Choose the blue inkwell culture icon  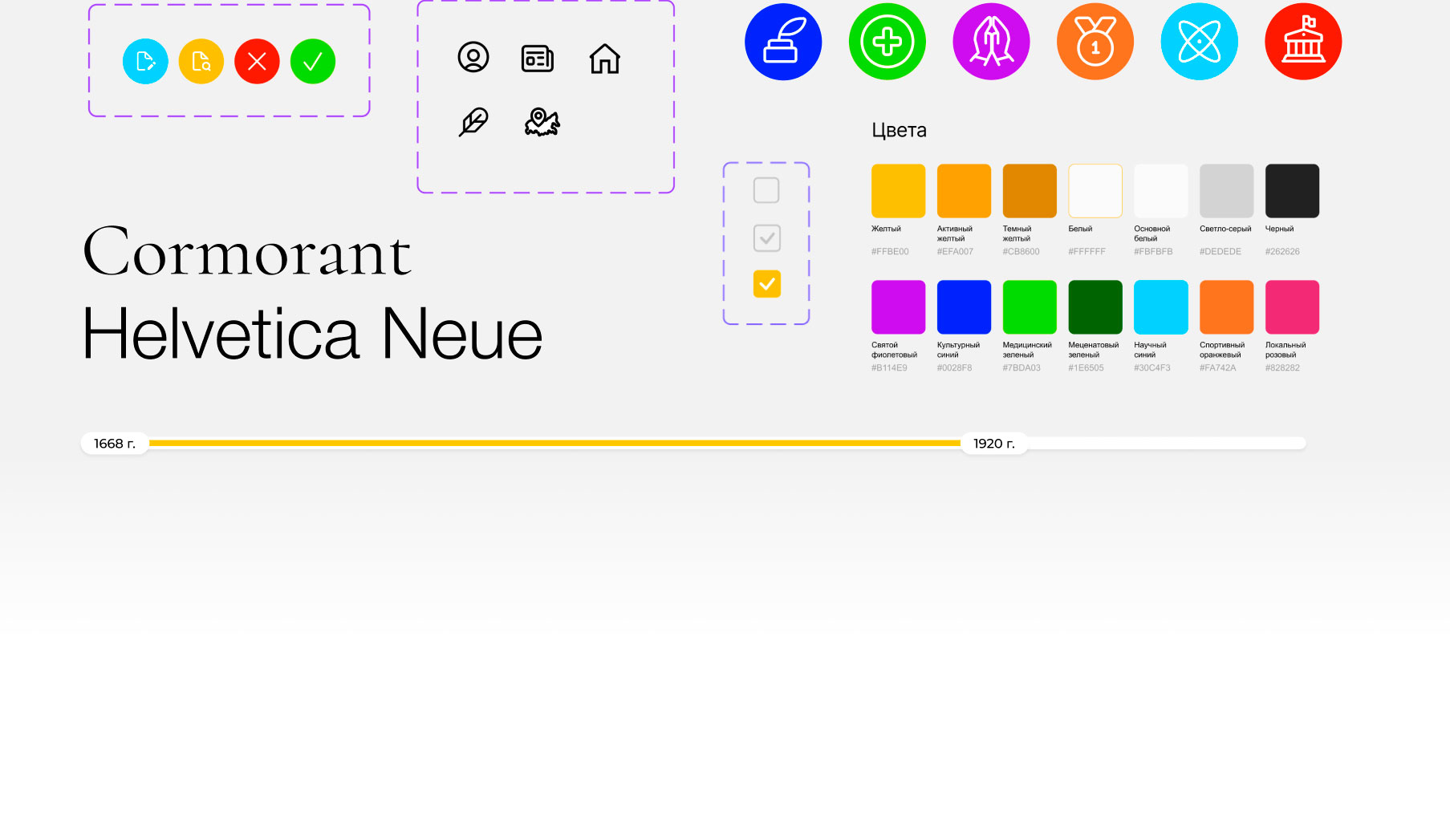(783, 42)
